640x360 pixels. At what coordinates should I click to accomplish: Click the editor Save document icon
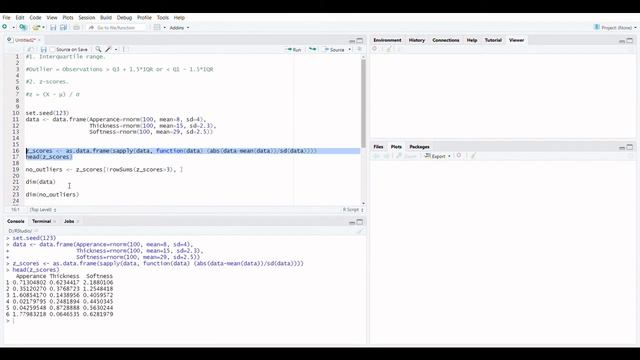pos(43,49)
